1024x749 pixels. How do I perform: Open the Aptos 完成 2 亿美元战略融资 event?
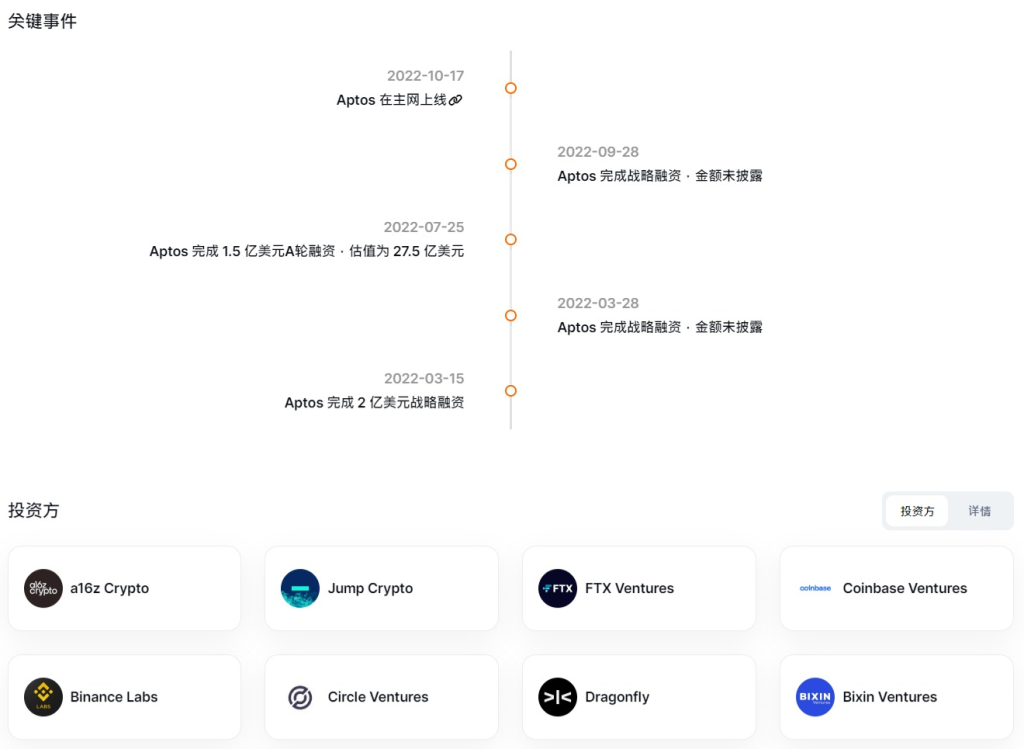[374, 403]
